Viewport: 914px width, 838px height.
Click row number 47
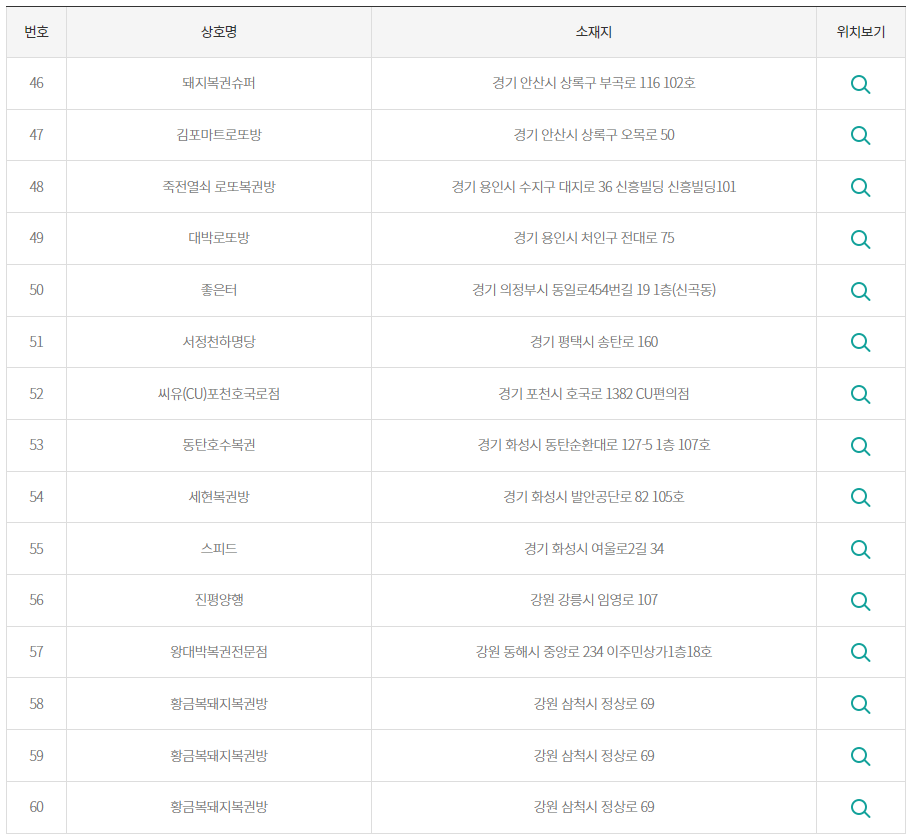tap(36, 135)
